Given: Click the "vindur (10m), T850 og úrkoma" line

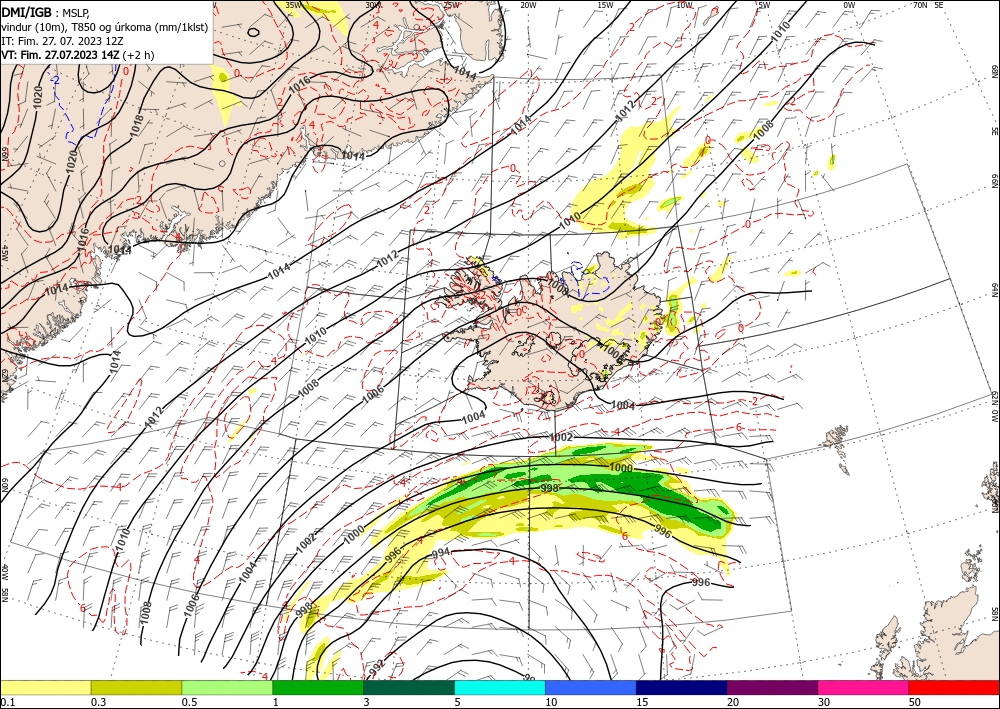Looking at the screenshot, I should click(104, 27).
